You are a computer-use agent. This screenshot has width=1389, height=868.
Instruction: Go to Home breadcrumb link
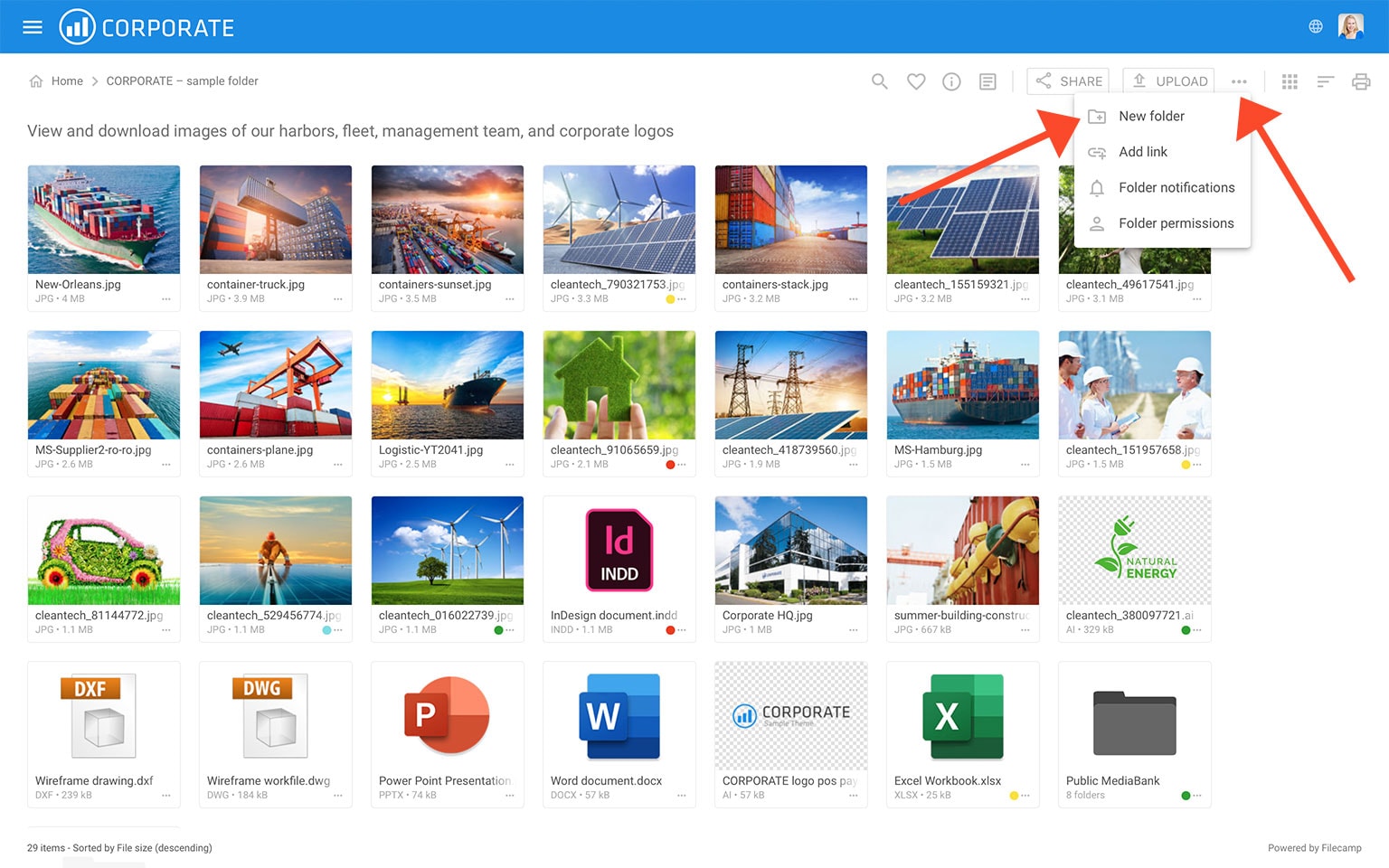tap(66, 81)
